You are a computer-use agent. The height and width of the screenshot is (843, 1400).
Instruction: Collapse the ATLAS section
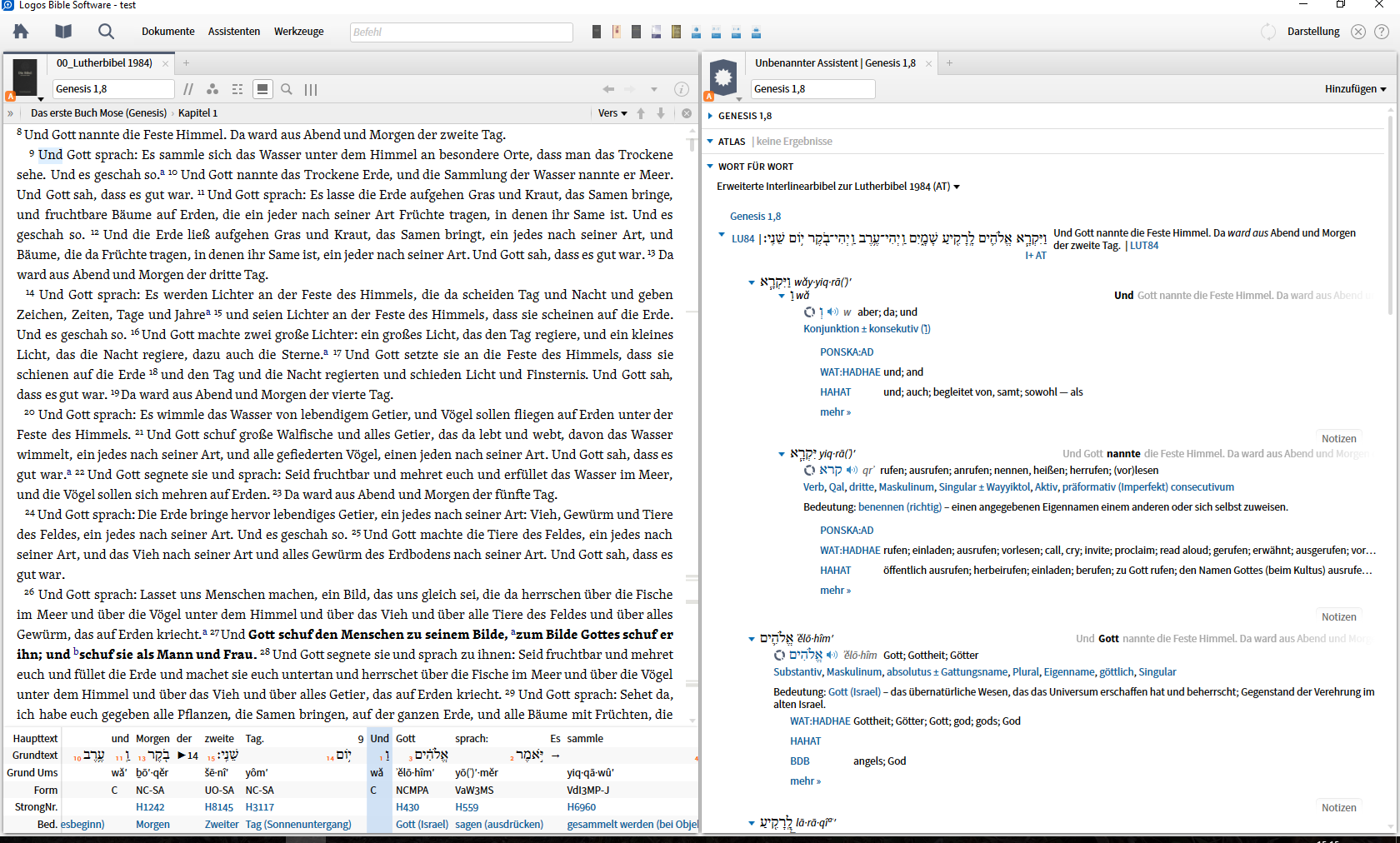click(x=710, y=142)
